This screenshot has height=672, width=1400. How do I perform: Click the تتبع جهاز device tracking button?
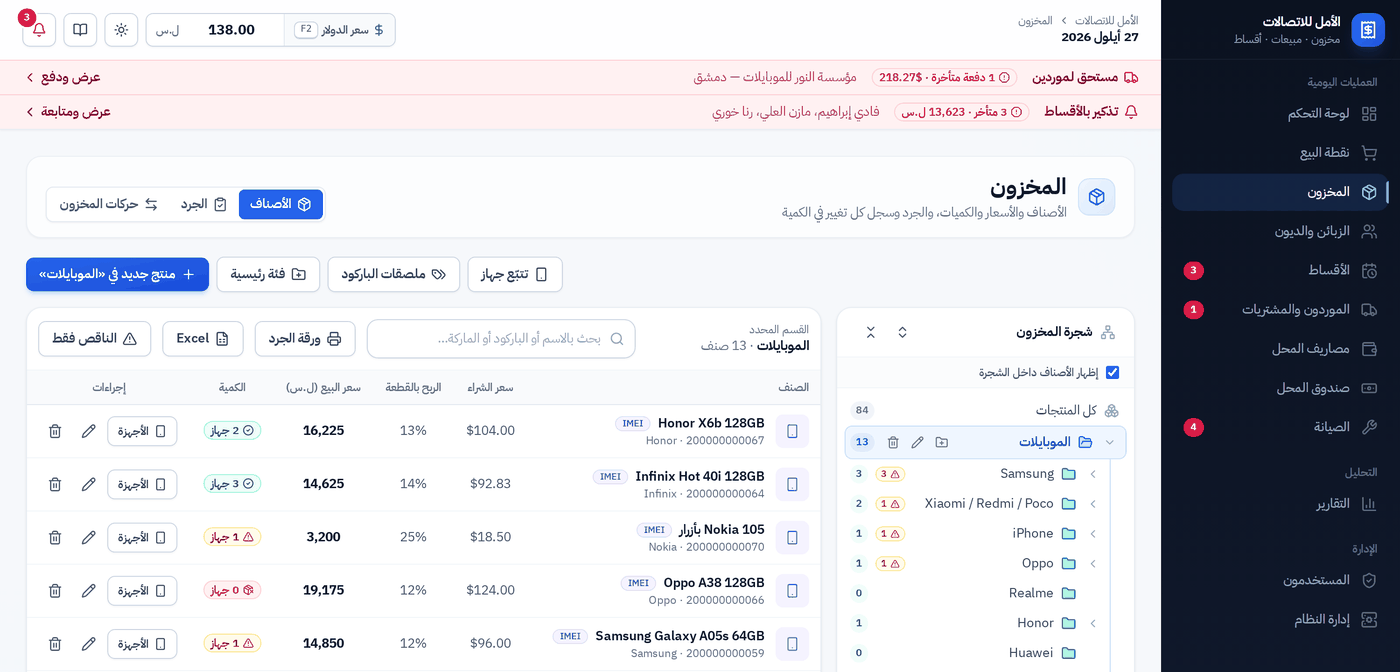coord(515,274)
